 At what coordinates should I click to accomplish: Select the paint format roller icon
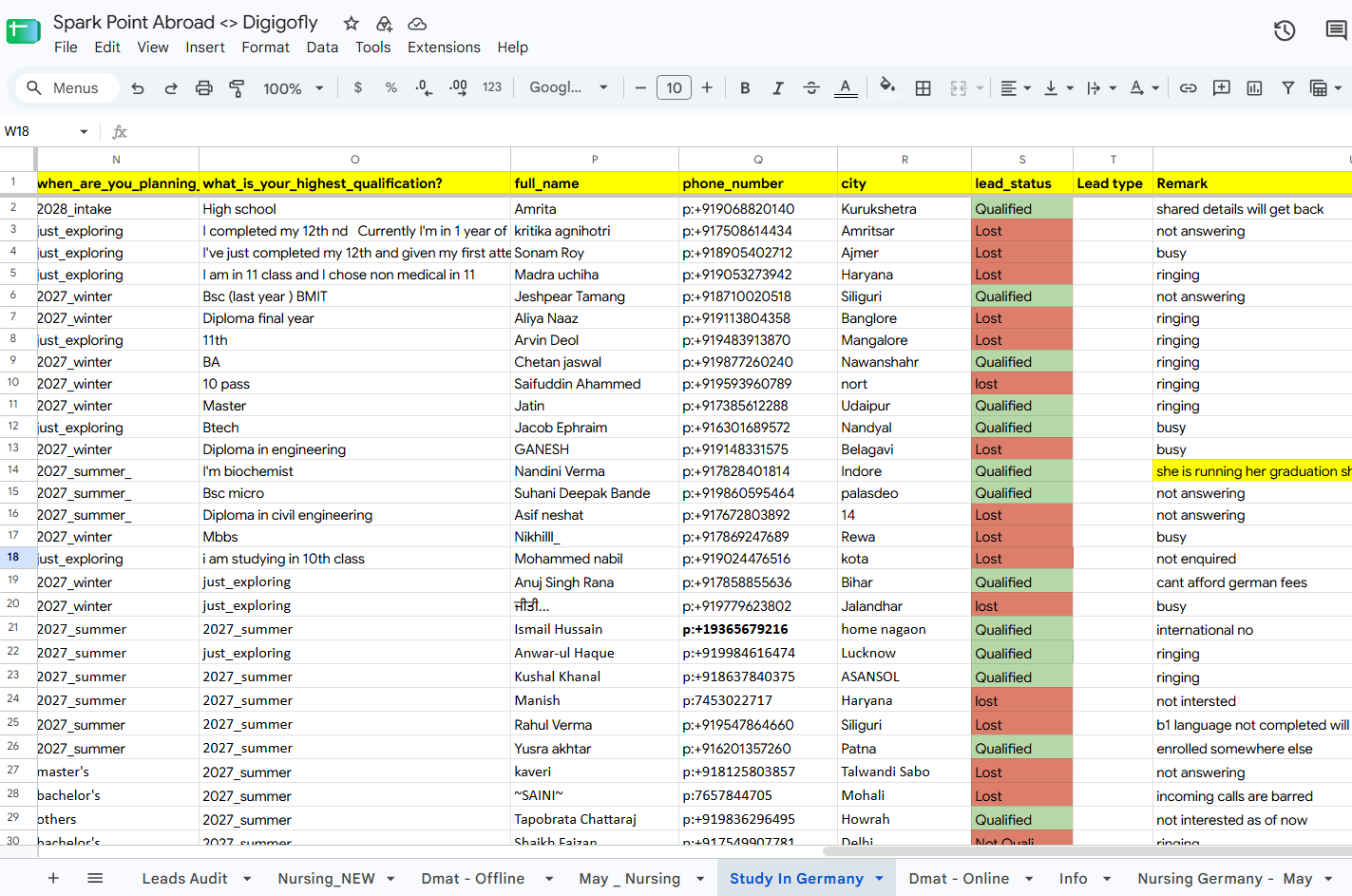237,88
